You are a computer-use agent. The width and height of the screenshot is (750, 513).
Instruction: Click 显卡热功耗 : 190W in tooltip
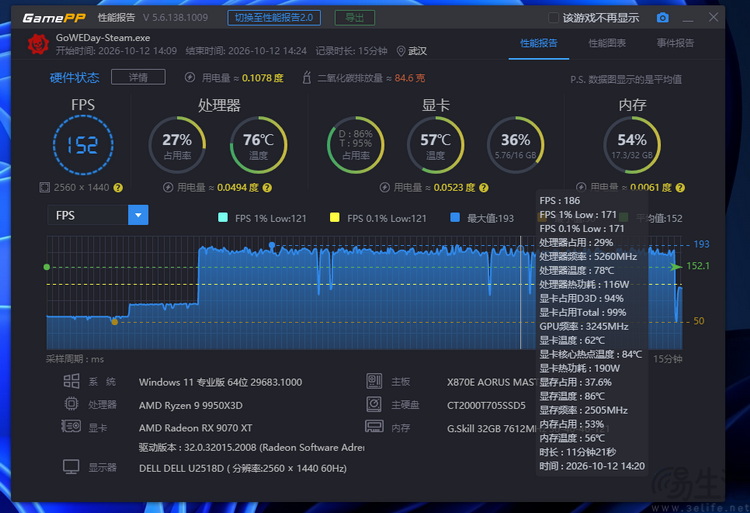[579, 368]
